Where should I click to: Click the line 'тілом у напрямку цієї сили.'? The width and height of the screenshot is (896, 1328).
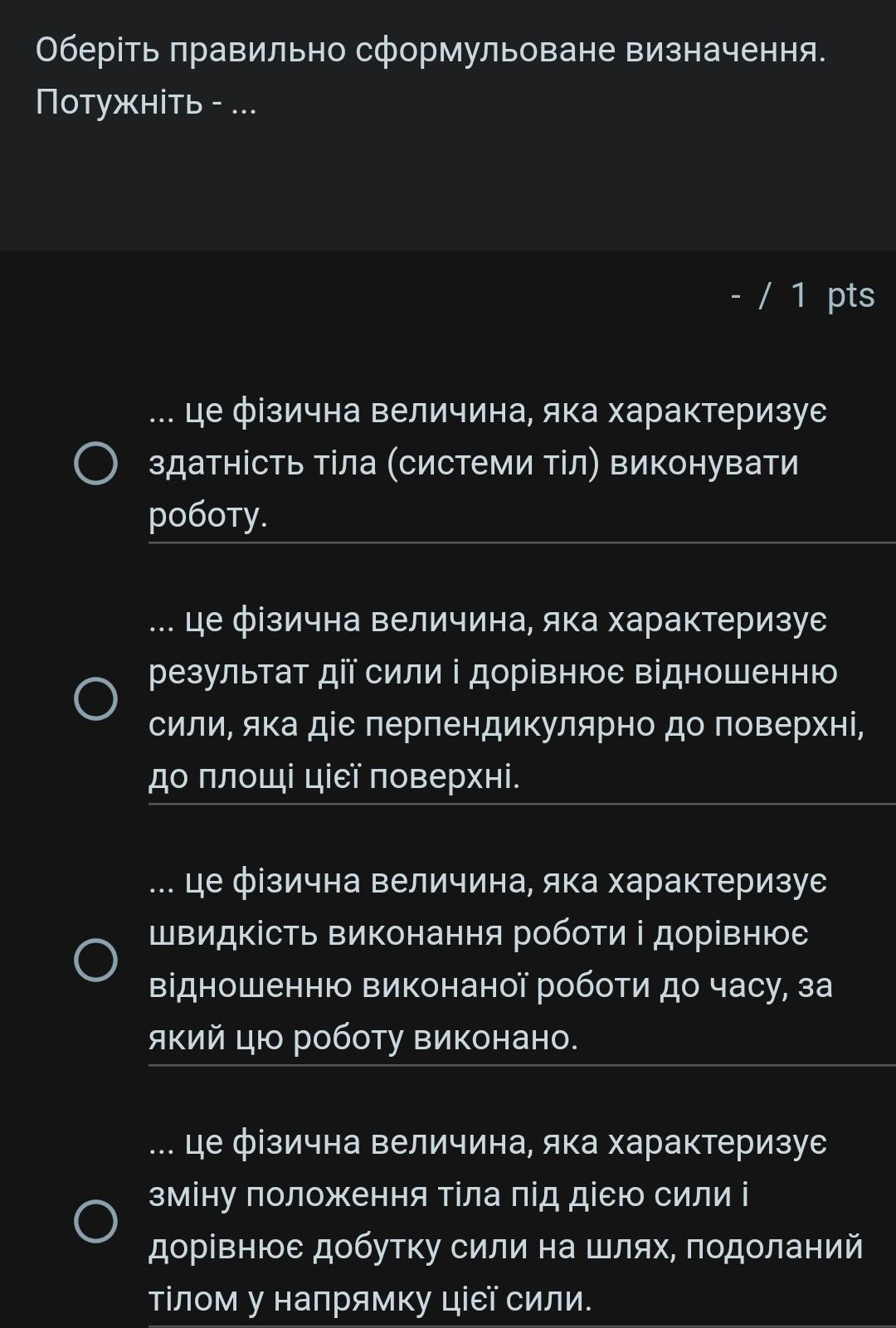(x=370, y=1299)
